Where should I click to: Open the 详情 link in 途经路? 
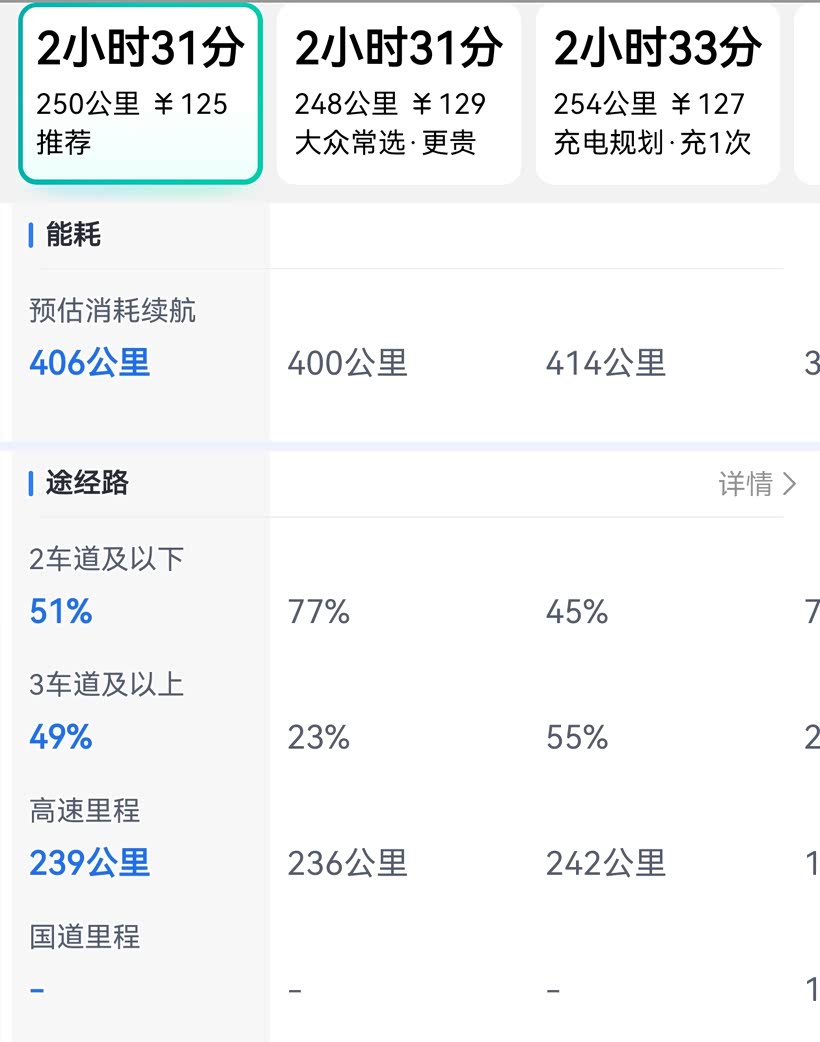(x=746, y=484)
